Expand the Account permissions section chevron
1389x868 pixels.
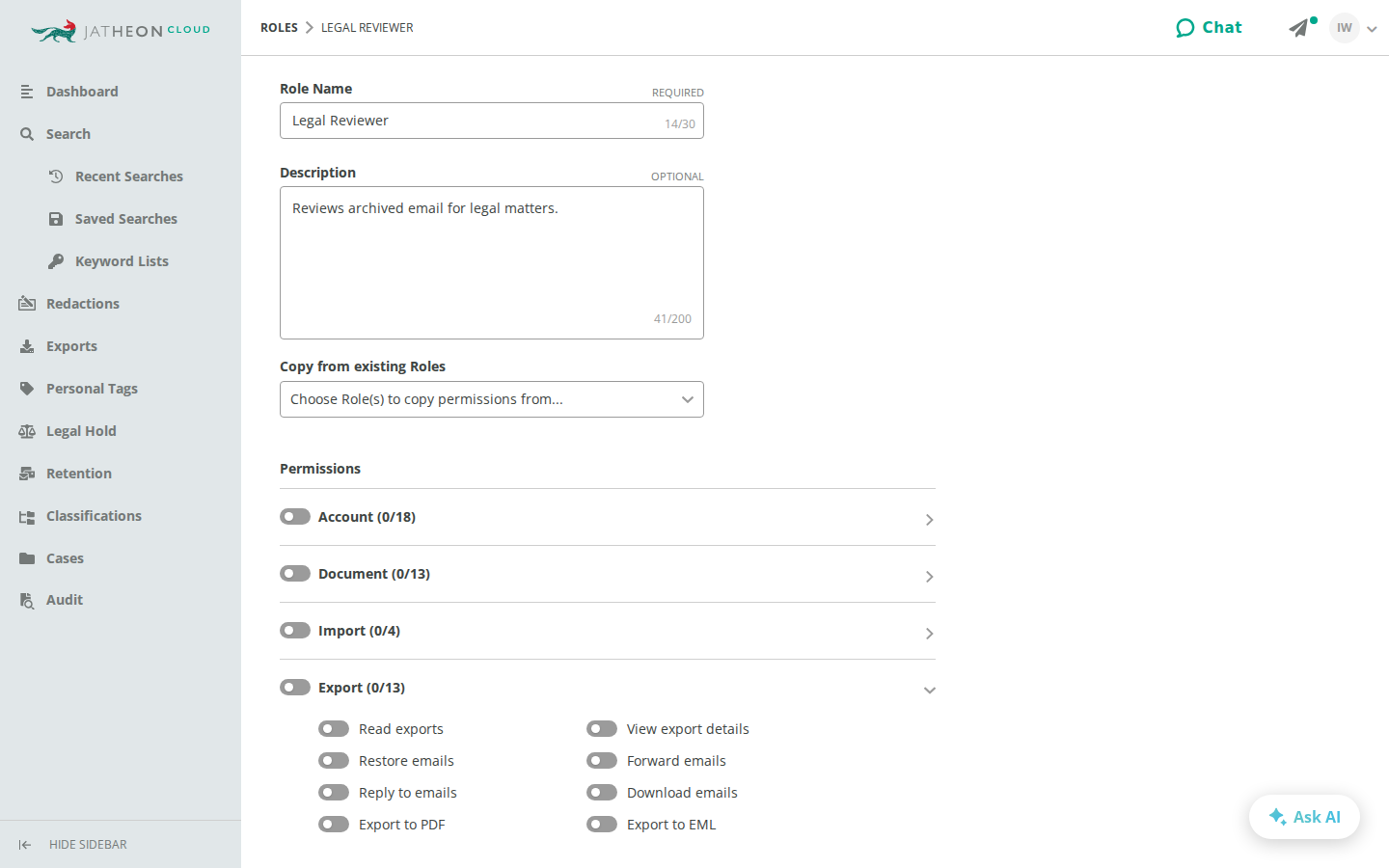coord(929,520)
